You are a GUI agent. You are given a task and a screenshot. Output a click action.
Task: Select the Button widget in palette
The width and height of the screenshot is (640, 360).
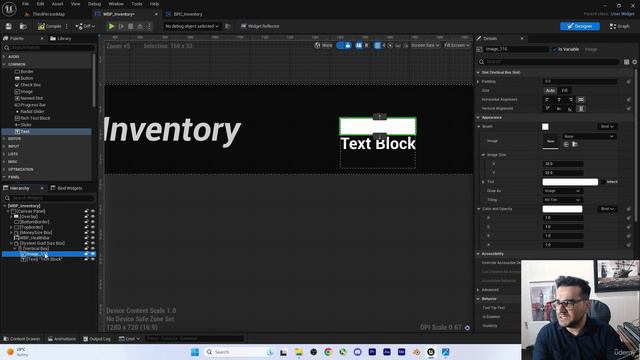pyautogui.click(x=24, y=78)
